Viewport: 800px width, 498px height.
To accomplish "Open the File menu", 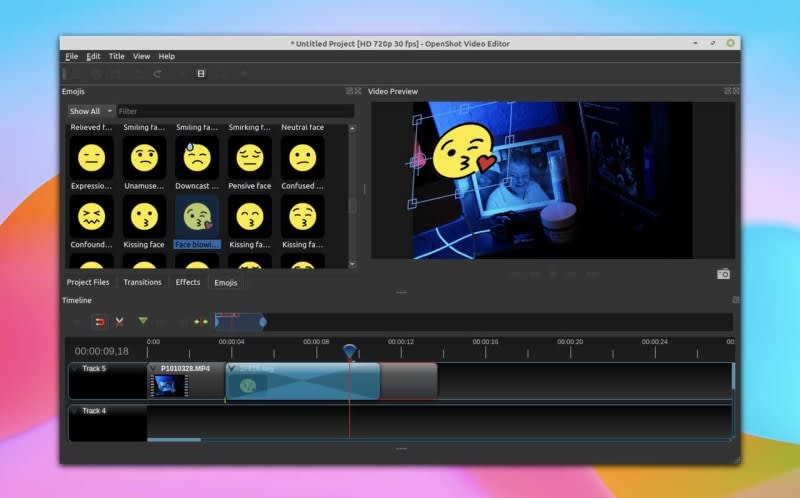I will pos(71,56).
